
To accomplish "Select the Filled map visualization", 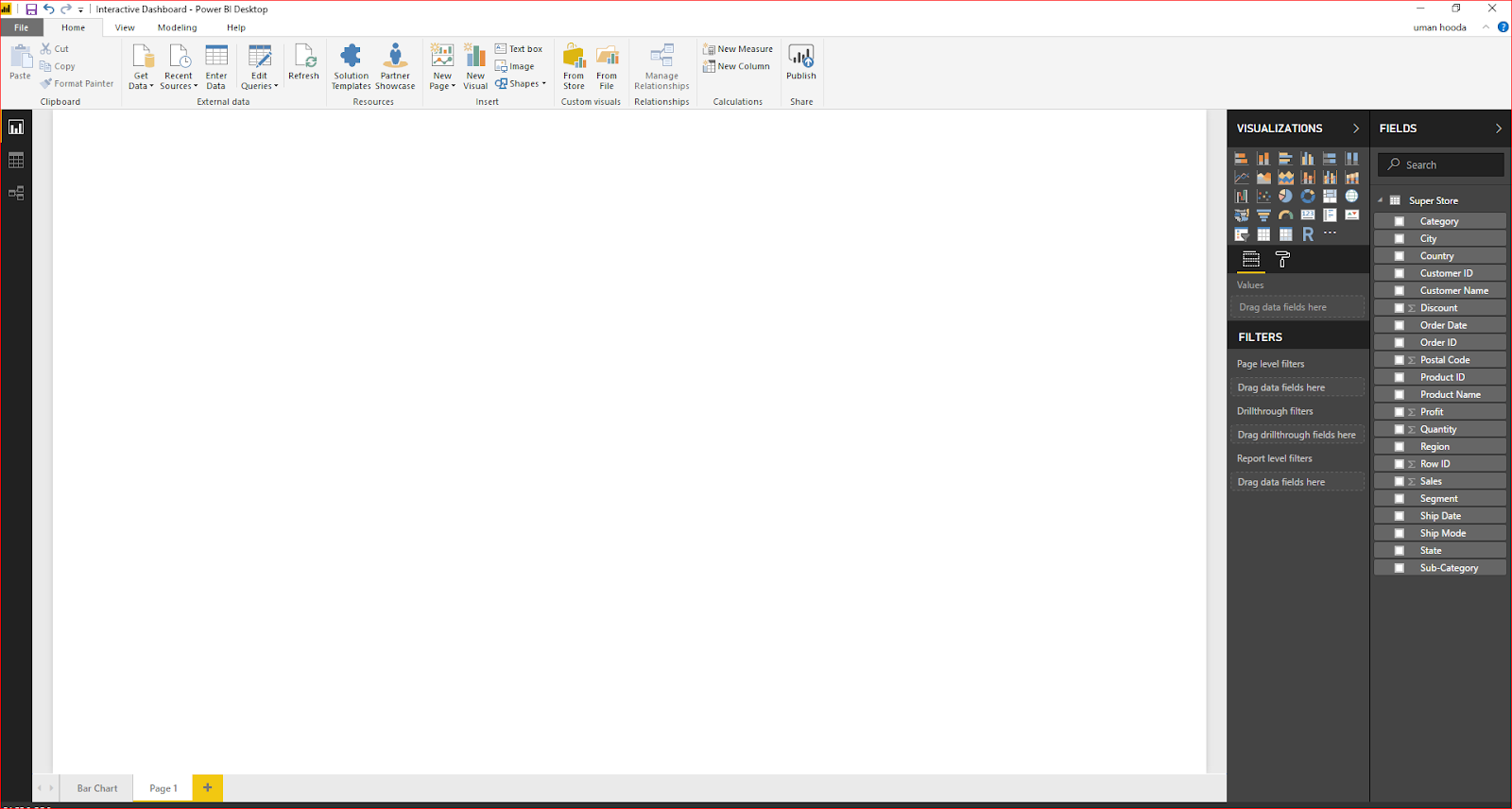I will [x=1241, y=215].
